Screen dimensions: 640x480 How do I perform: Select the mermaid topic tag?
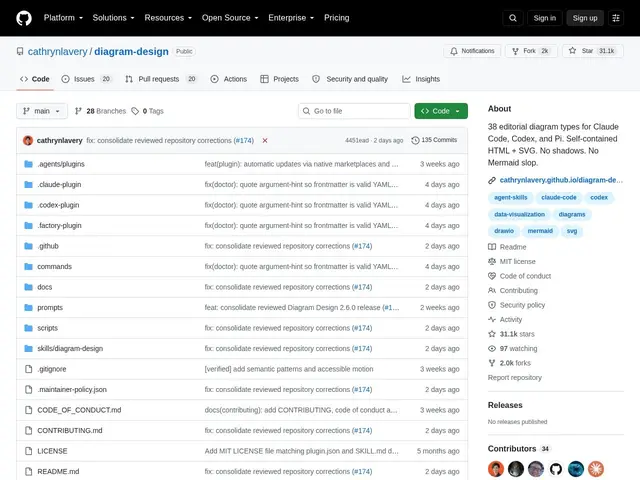click(540, 231)
